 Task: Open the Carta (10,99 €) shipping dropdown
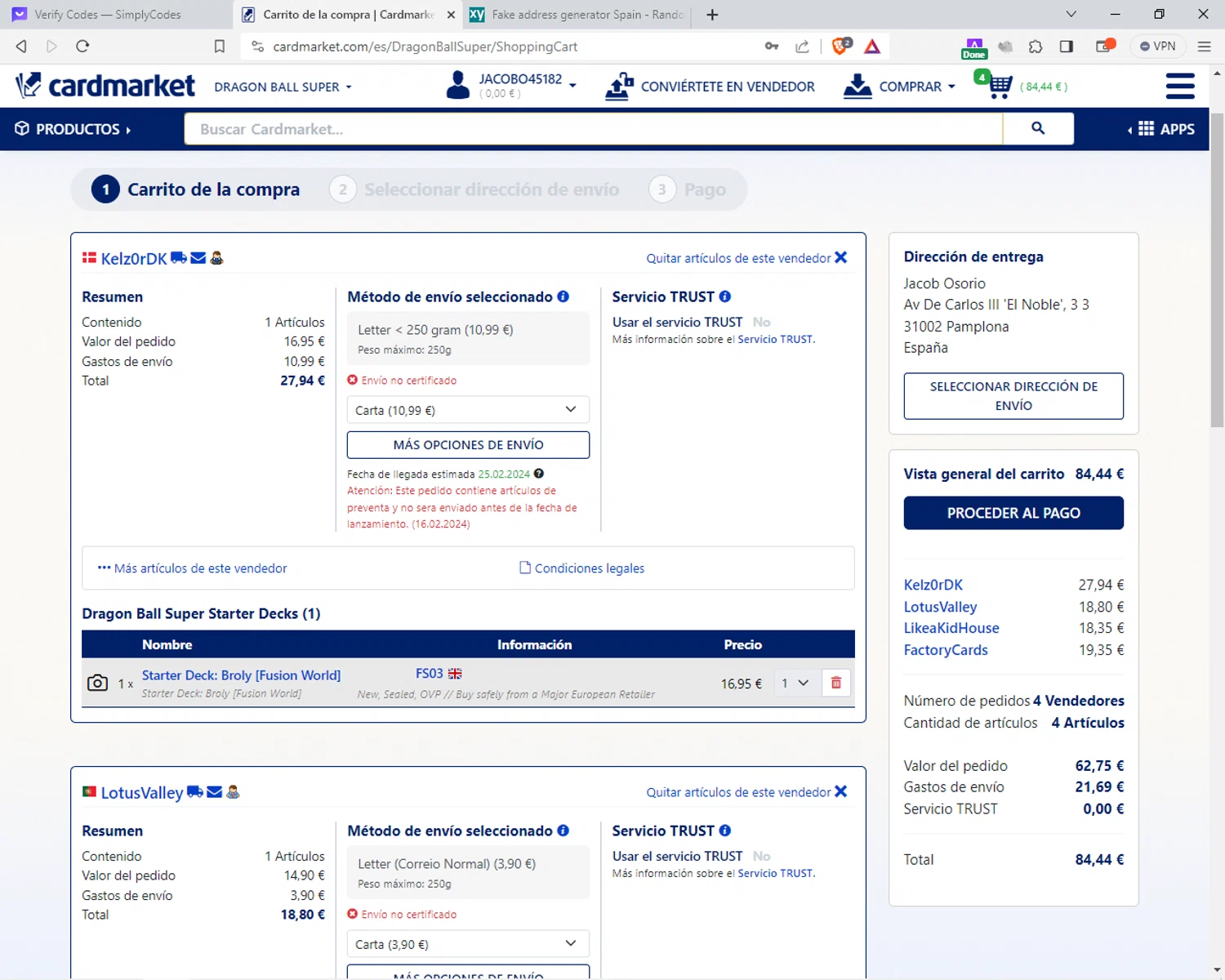(468, 410)
